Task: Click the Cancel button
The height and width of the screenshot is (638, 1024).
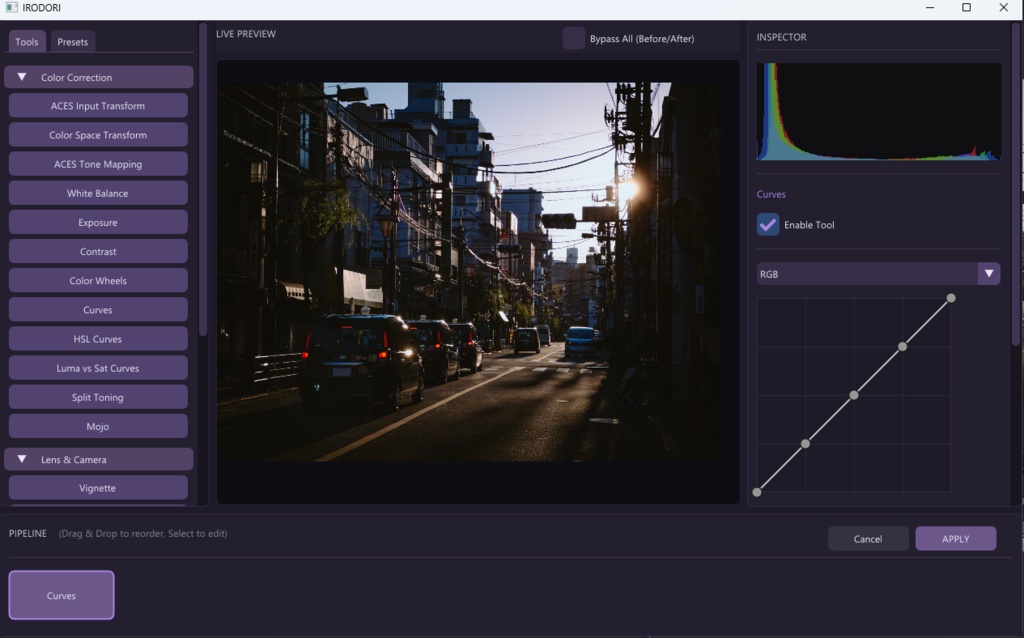Action: point(868,539)
